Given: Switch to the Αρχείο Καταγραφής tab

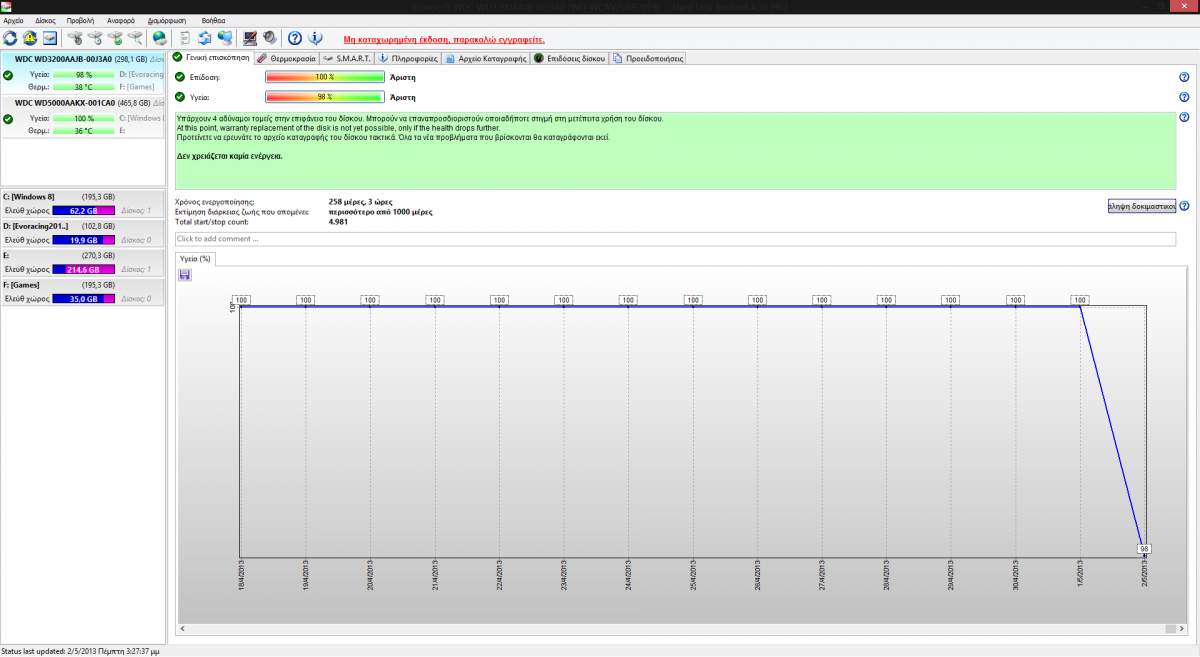Looking at the screenshot, I should (x=486, y=59).
